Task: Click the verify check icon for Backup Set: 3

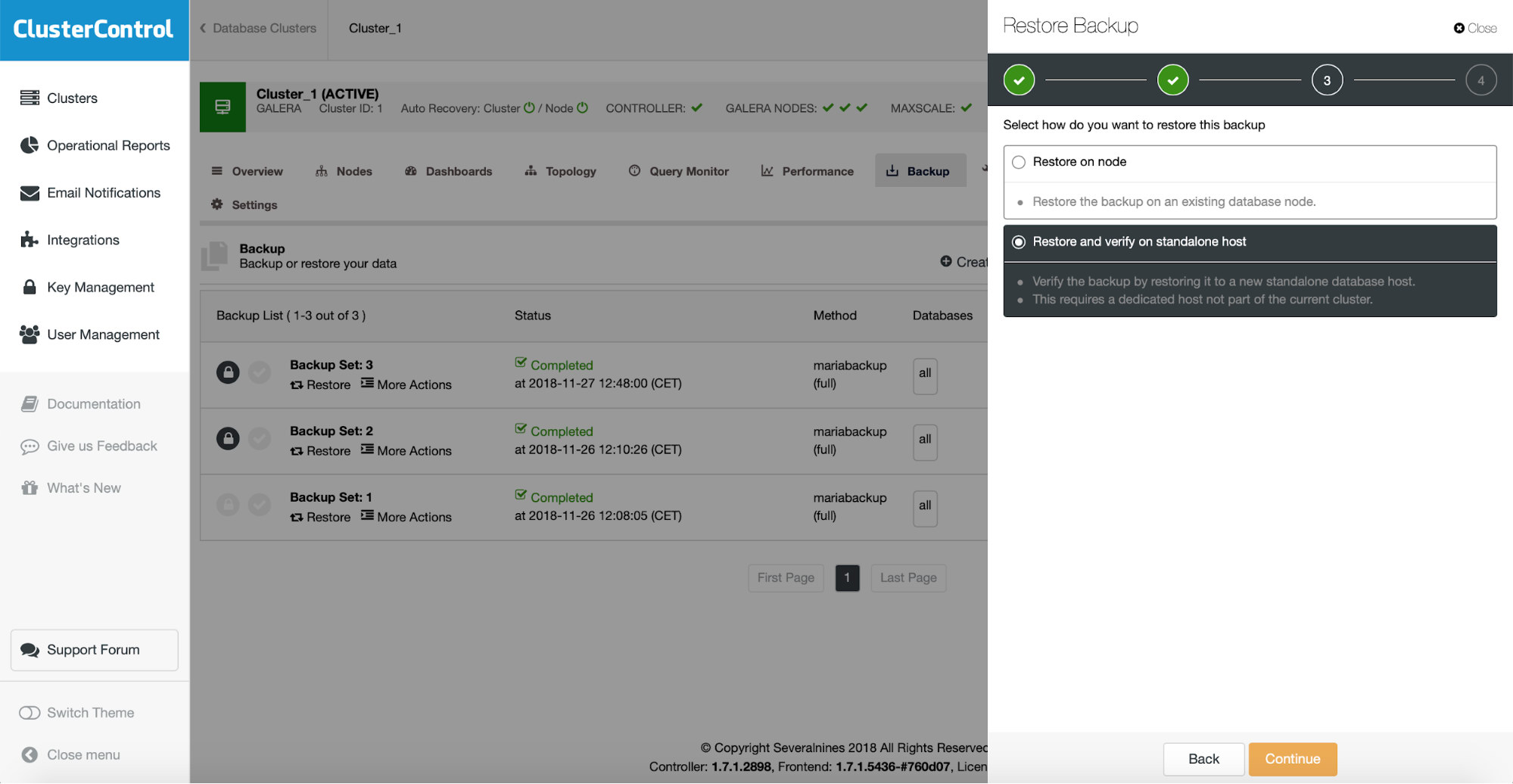Action: pyautogui.click(x=260, y=372)
